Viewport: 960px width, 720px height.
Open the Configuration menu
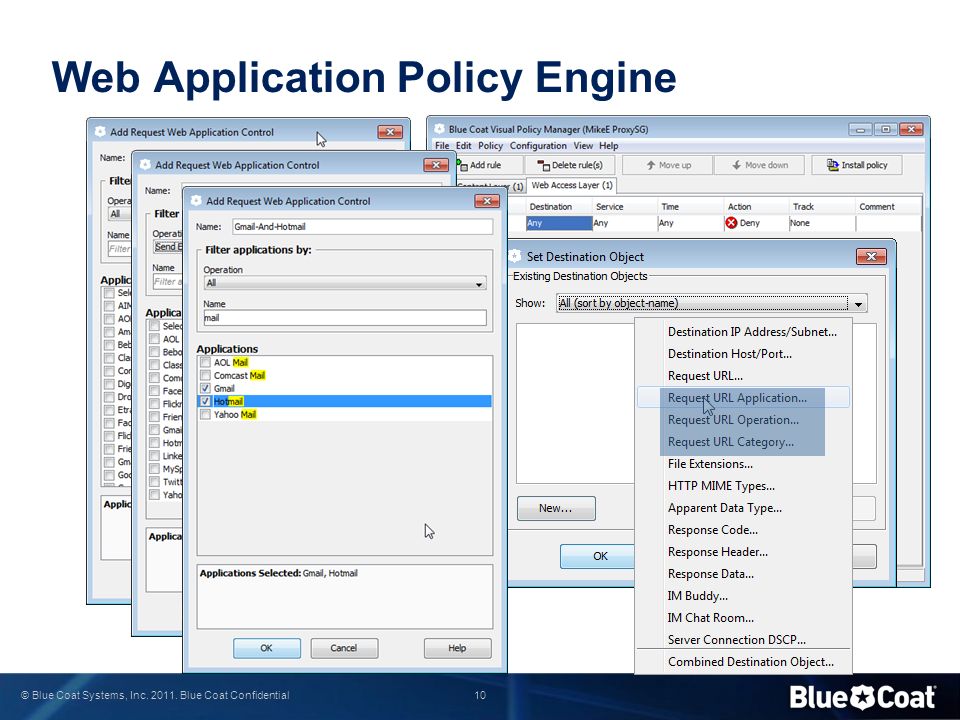(x=538, y=146)
